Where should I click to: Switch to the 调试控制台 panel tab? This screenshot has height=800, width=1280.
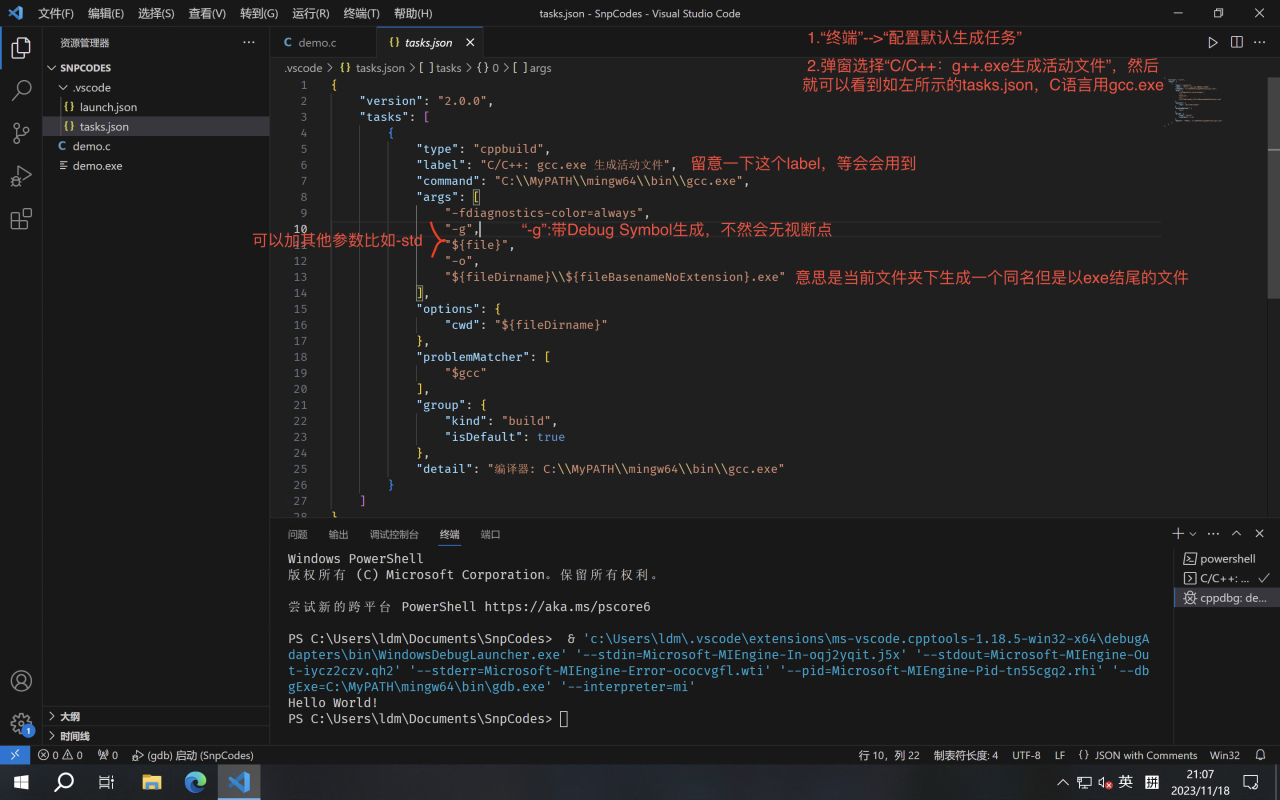[394, 534]
